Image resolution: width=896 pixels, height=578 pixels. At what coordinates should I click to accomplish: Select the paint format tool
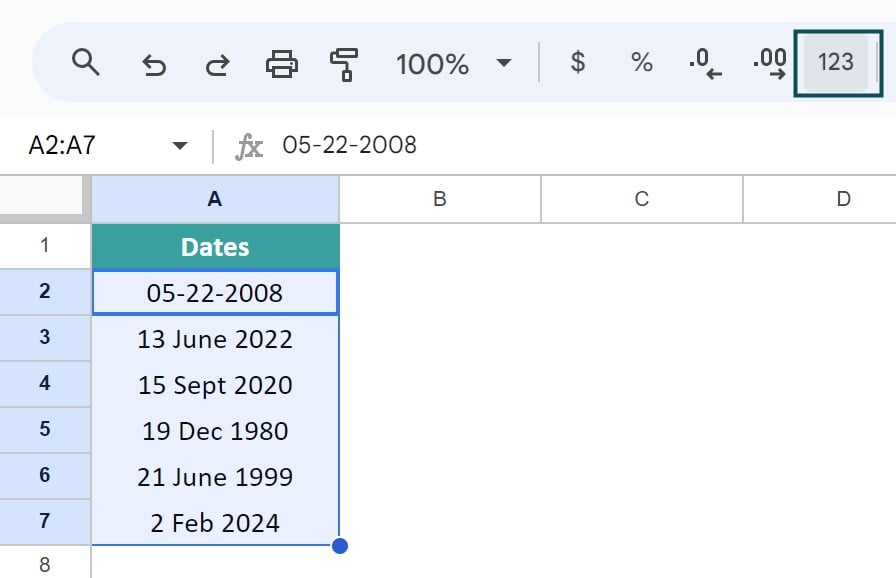coord(344,65)
